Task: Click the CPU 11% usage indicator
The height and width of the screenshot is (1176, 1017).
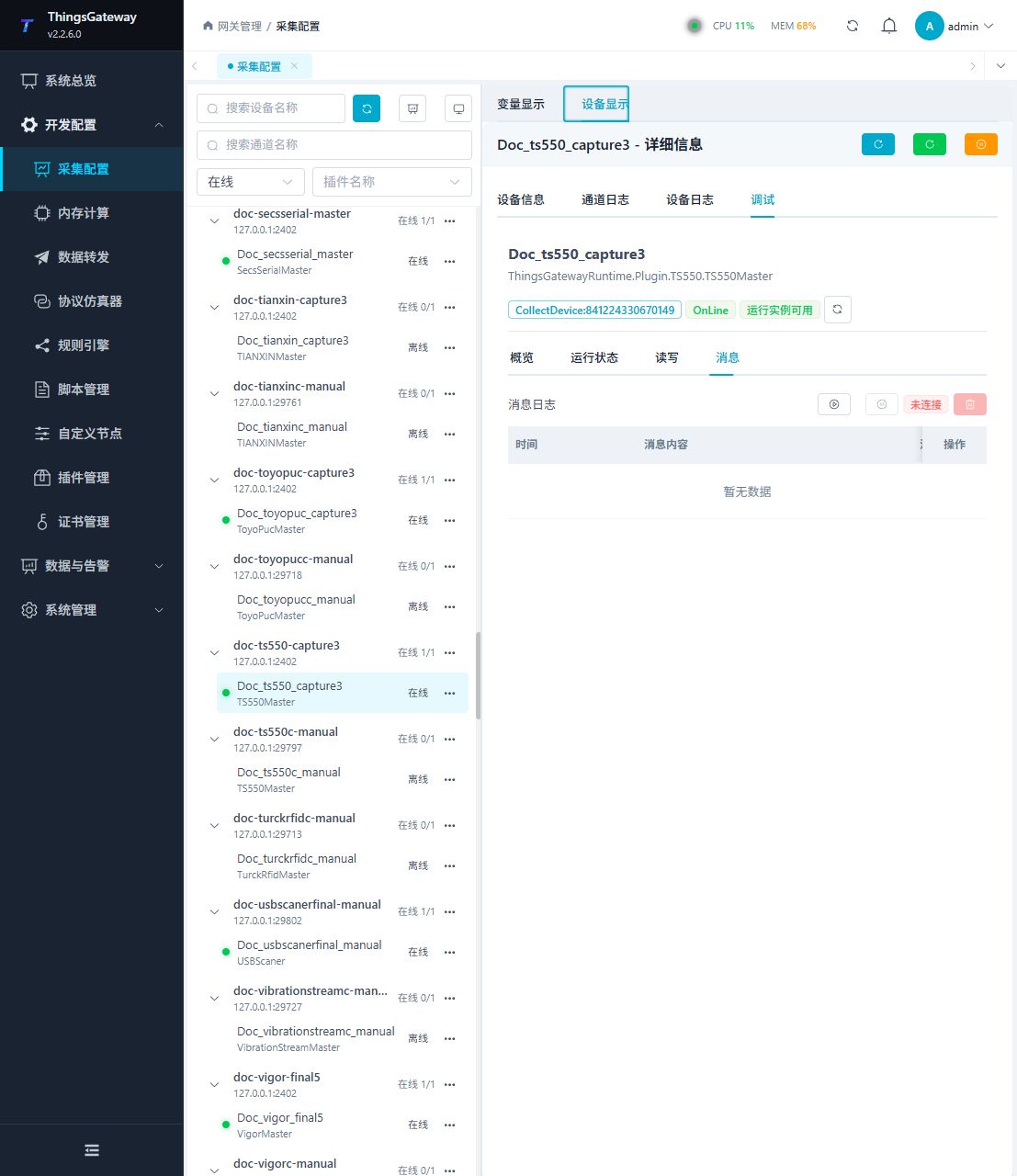Action: [x=733, y=26]
